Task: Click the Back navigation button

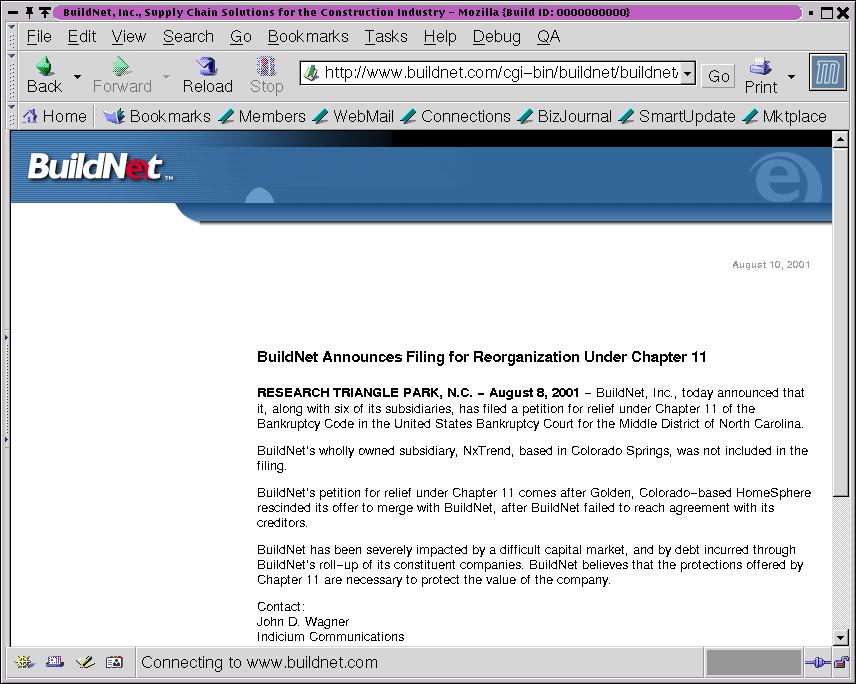Action: (44, 75)
